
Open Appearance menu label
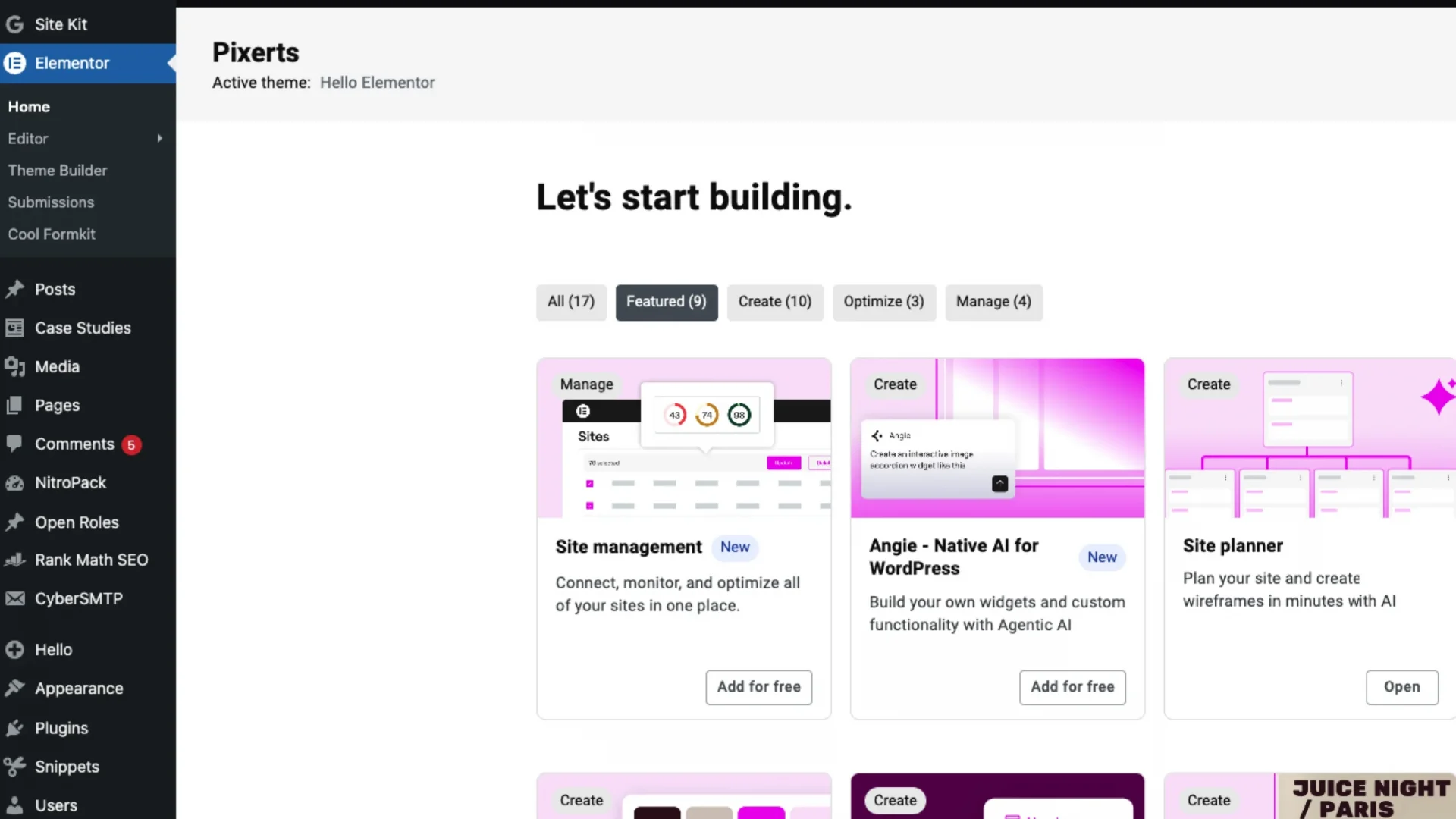(x=79, y=689)
